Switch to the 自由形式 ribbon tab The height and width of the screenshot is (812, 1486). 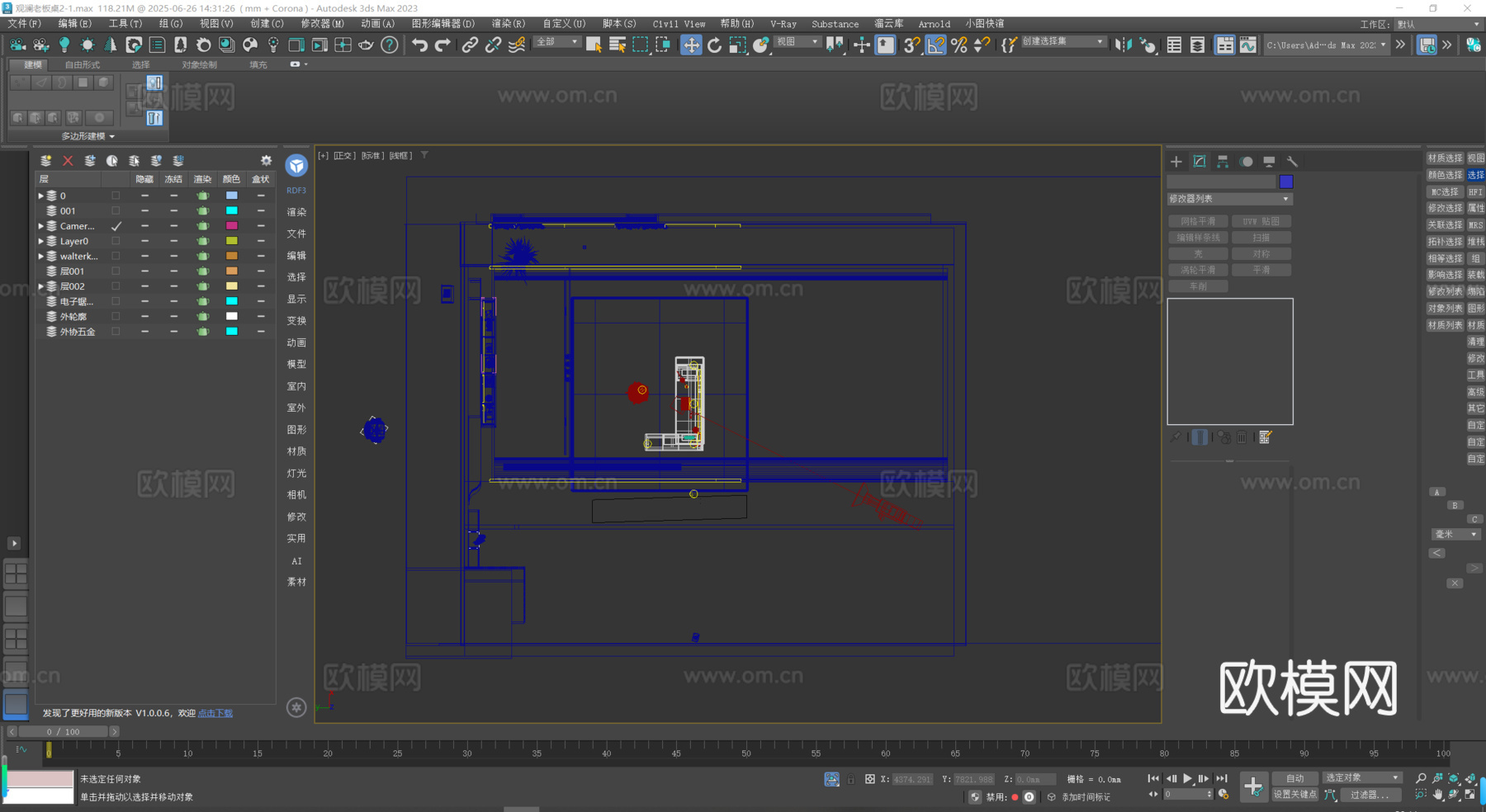[83, 64]
